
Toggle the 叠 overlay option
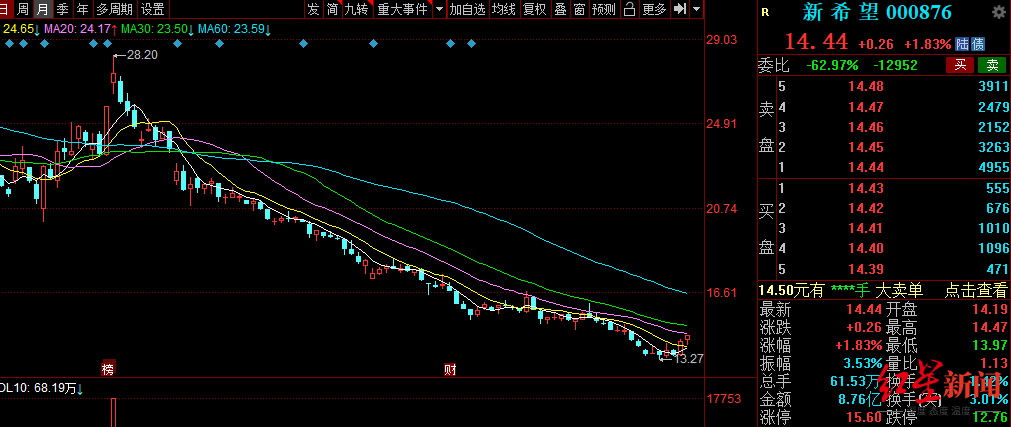click(559, 9)
